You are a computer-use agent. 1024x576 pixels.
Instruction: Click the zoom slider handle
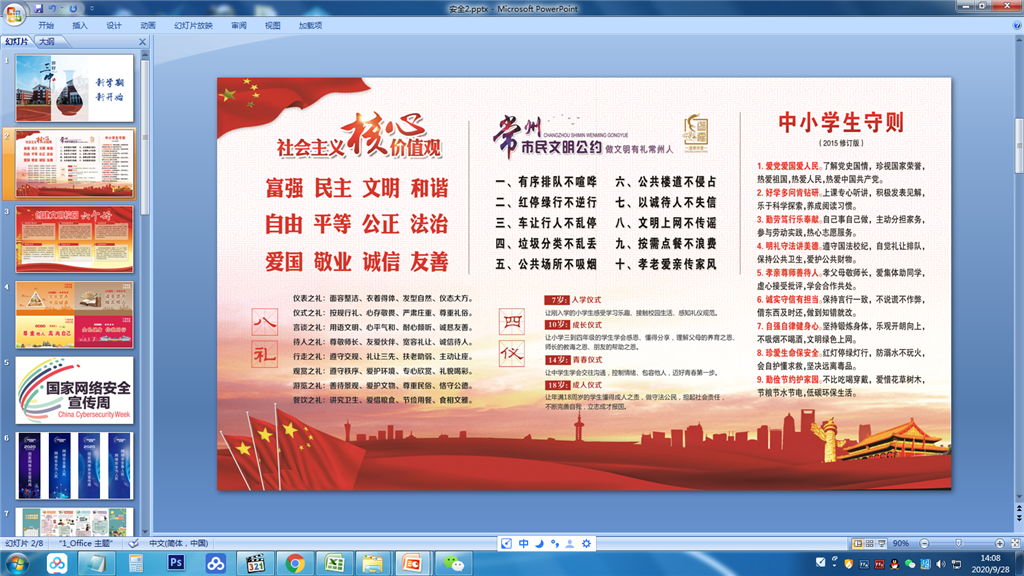click(x=959, y=543)
